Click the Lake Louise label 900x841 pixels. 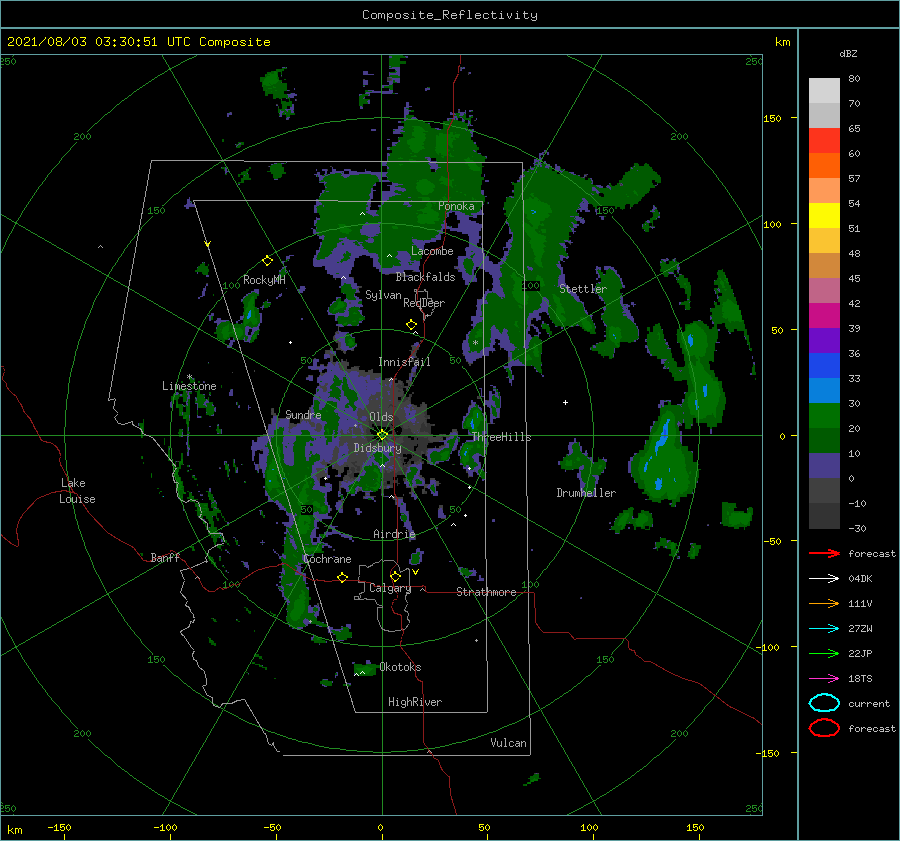pos(78,491)
